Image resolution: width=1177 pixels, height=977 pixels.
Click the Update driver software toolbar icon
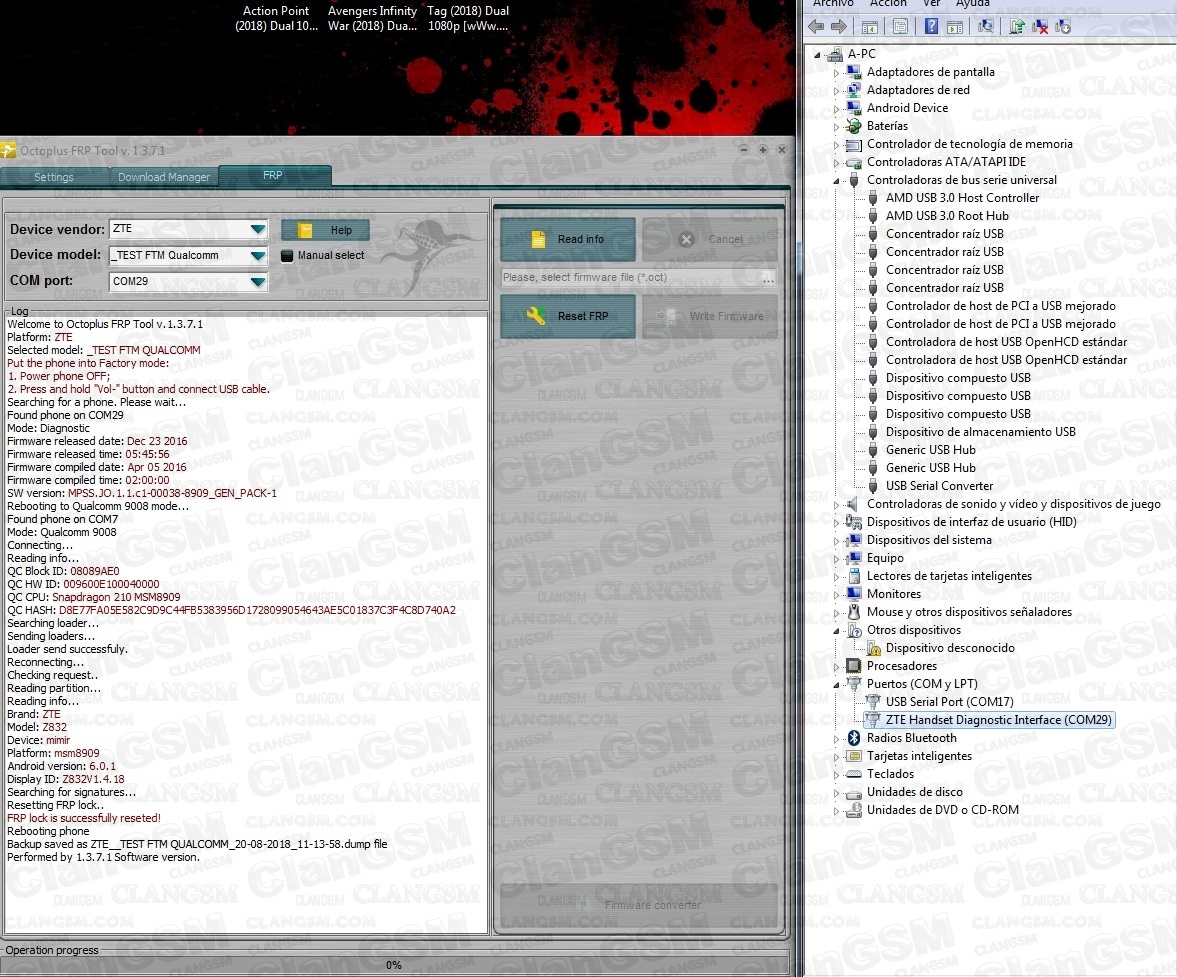1017,27
